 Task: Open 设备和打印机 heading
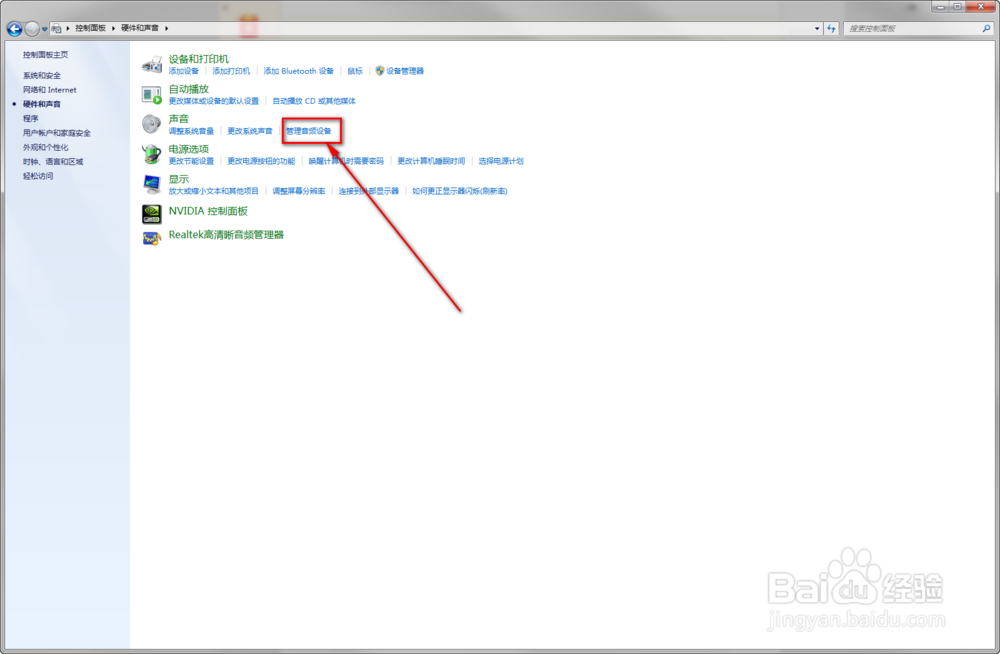click(x=198, y=59)
